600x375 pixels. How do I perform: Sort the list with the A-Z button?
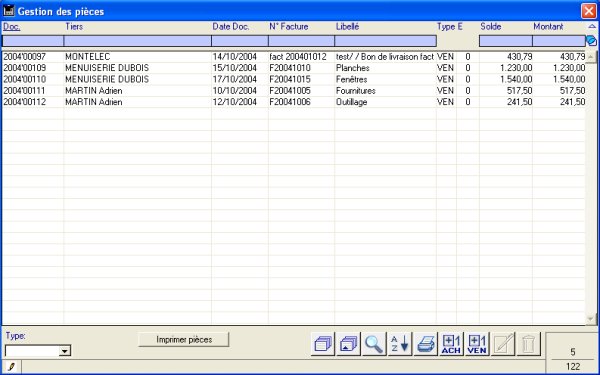400,344
